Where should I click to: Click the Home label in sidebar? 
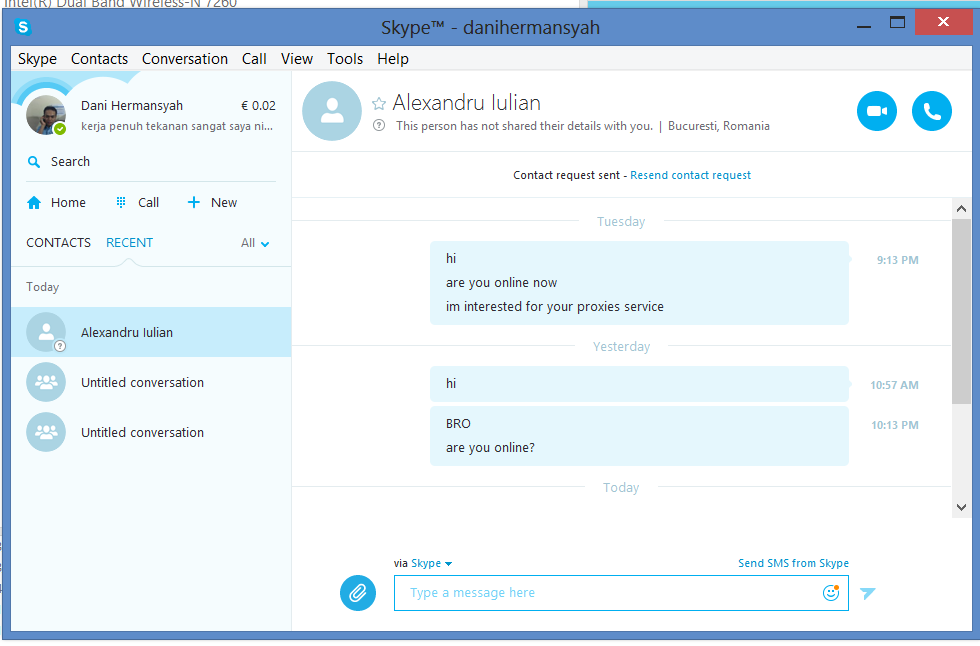pos(68,202)
